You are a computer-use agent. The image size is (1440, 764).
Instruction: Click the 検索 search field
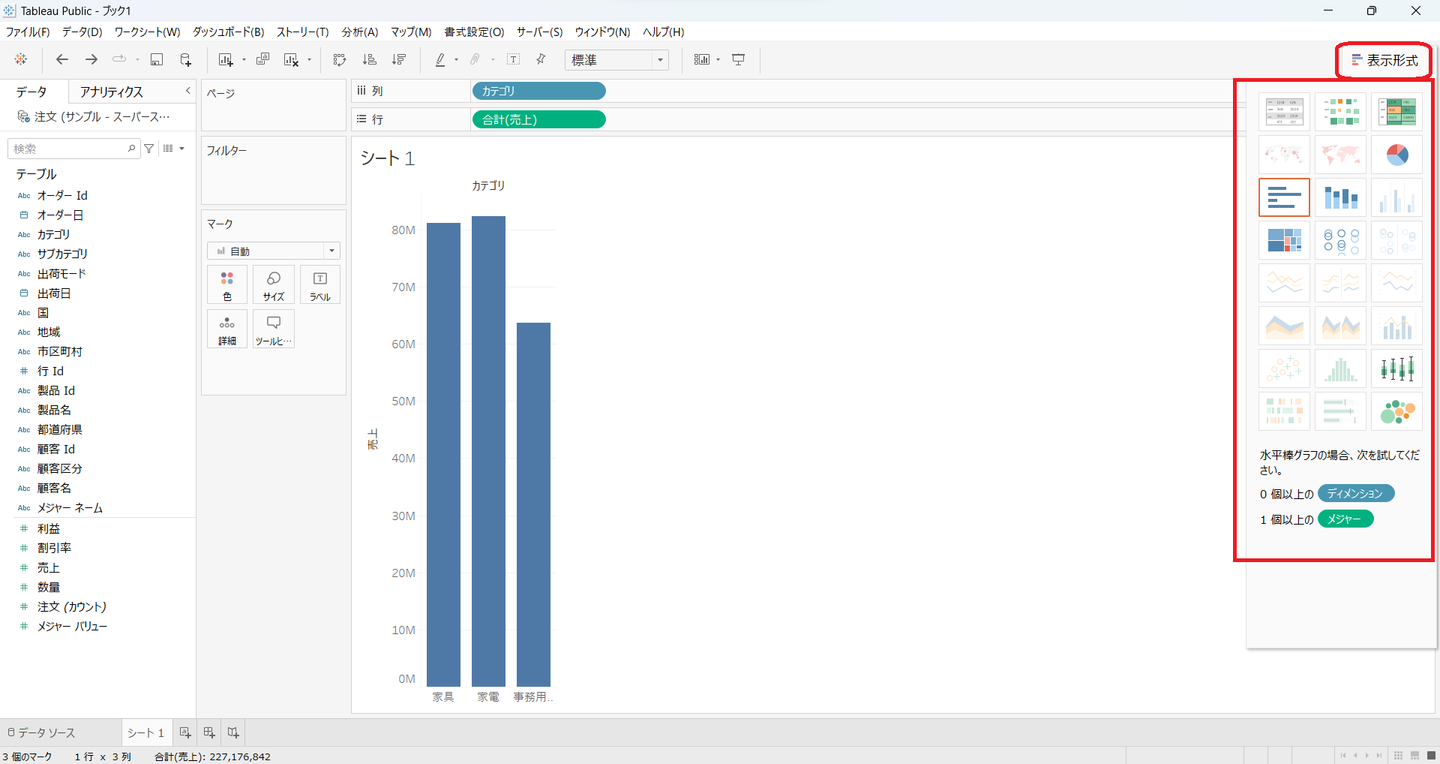click(x=74, y=148)
